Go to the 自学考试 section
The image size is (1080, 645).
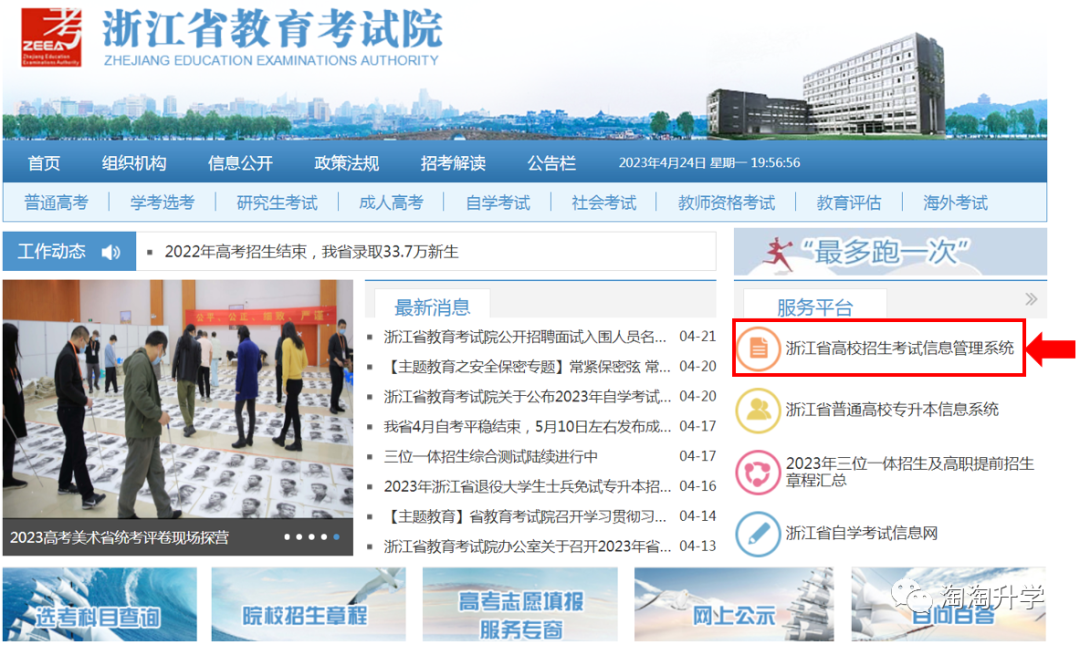498,203
